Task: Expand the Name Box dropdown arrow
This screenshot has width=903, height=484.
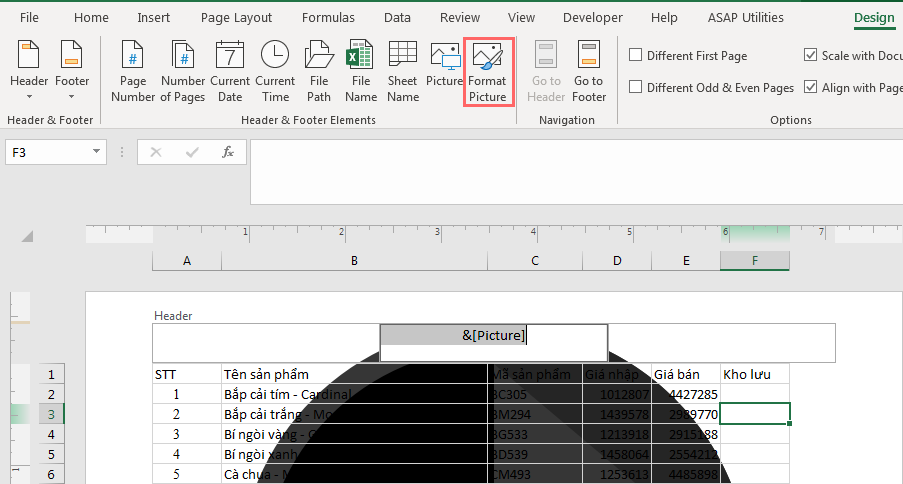Action: coord(96,152)
